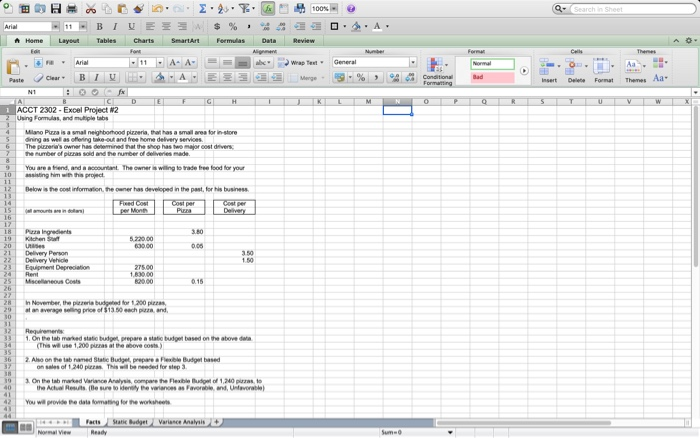
Task: Toggle ribbon Align Text Left button
Action: click(212, 77)
